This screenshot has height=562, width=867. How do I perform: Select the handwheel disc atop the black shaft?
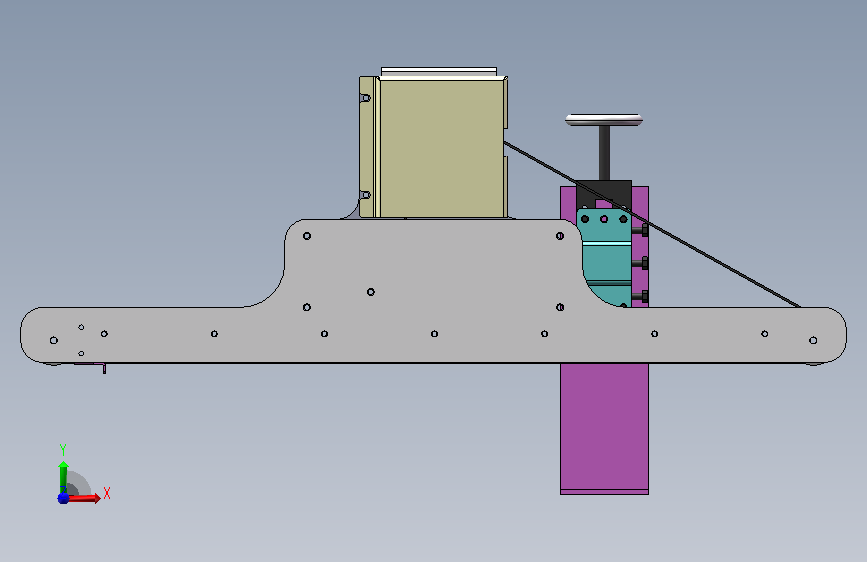pyautogui.click(x=604, y=119)
